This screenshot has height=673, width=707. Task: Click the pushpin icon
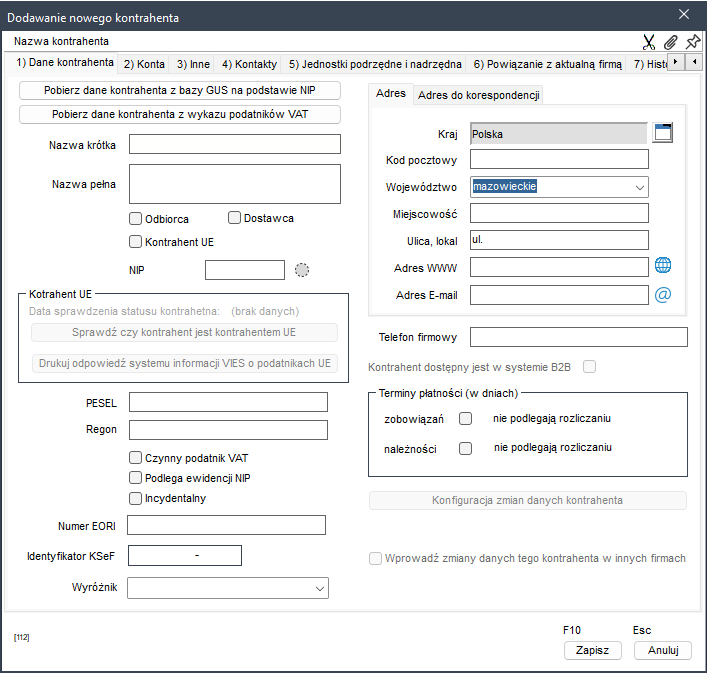pyautogui.click(x=693, y=42)
